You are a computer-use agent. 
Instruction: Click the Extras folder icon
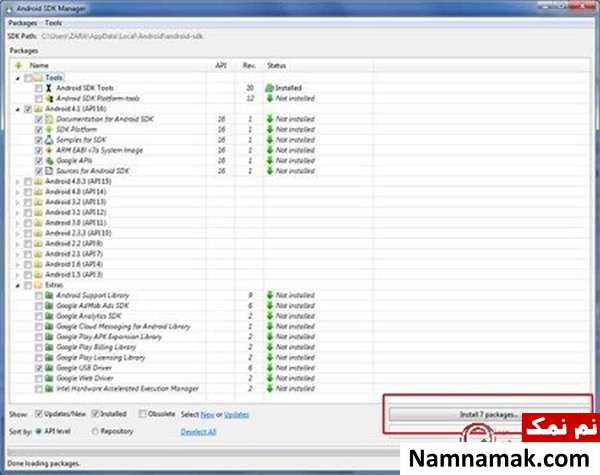[38, 285]
